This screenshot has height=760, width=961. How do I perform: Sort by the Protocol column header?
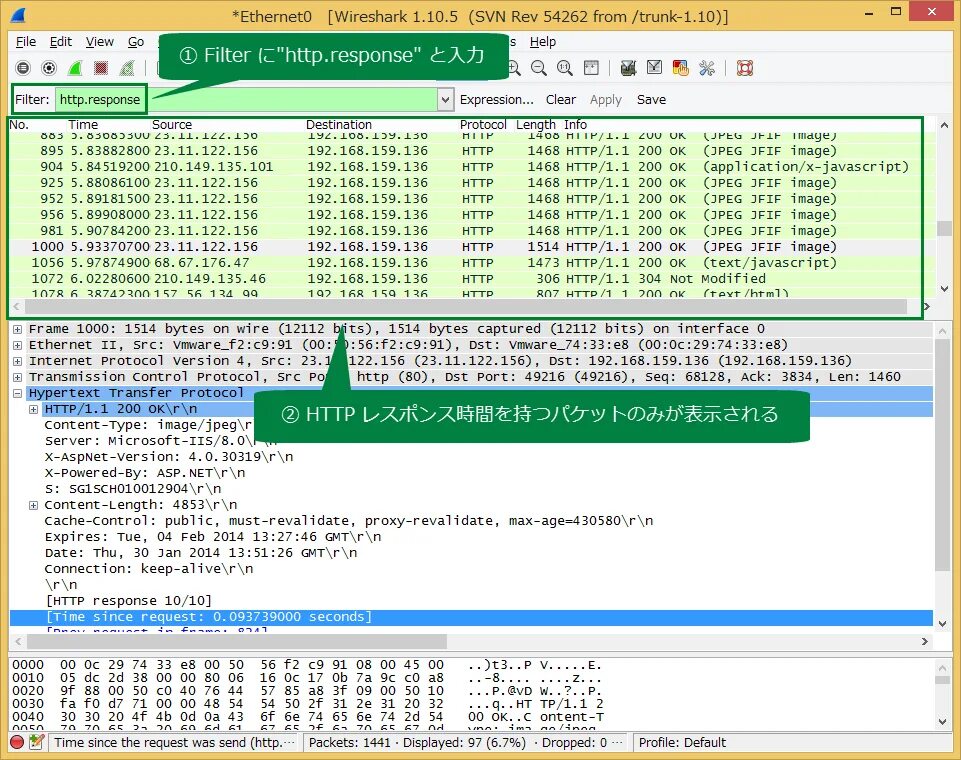[x=483, y=124]
